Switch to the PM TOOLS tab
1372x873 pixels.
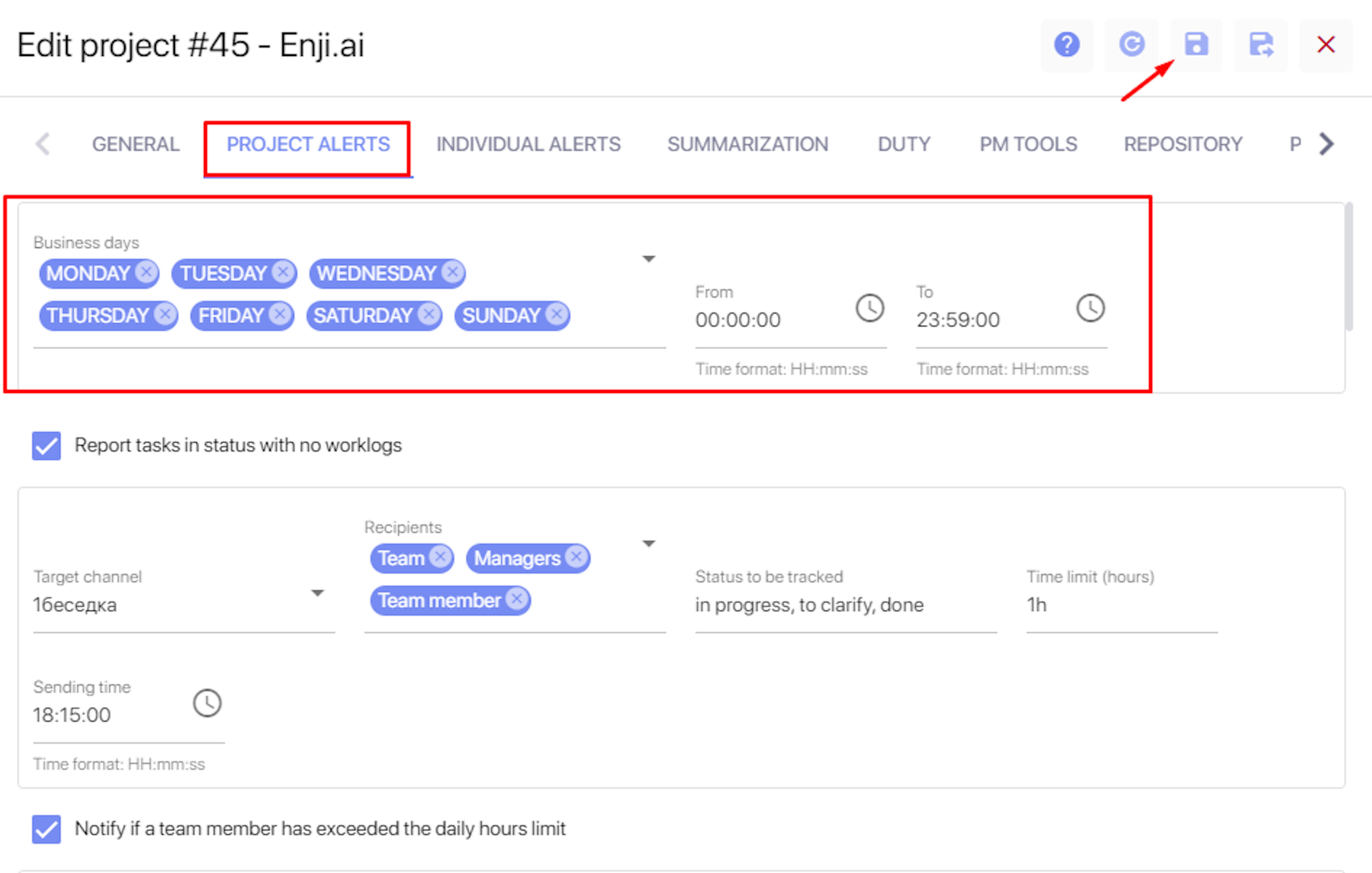coord(1028,144)
